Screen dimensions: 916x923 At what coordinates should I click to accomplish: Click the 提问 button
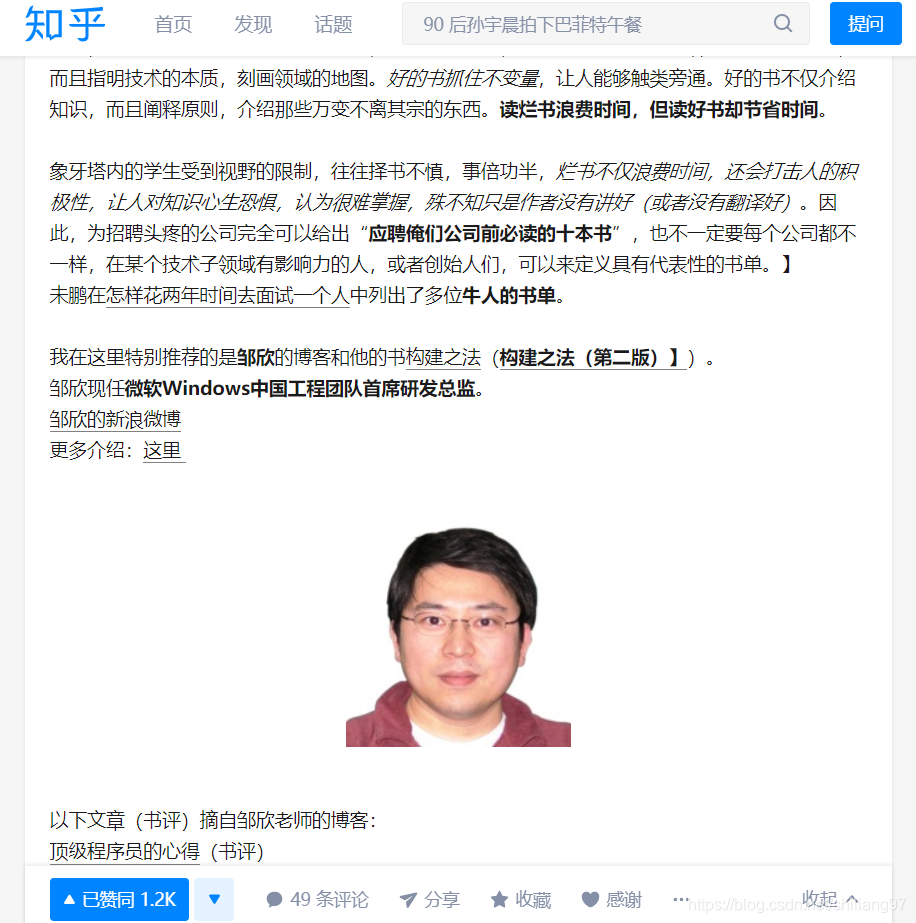865,24
